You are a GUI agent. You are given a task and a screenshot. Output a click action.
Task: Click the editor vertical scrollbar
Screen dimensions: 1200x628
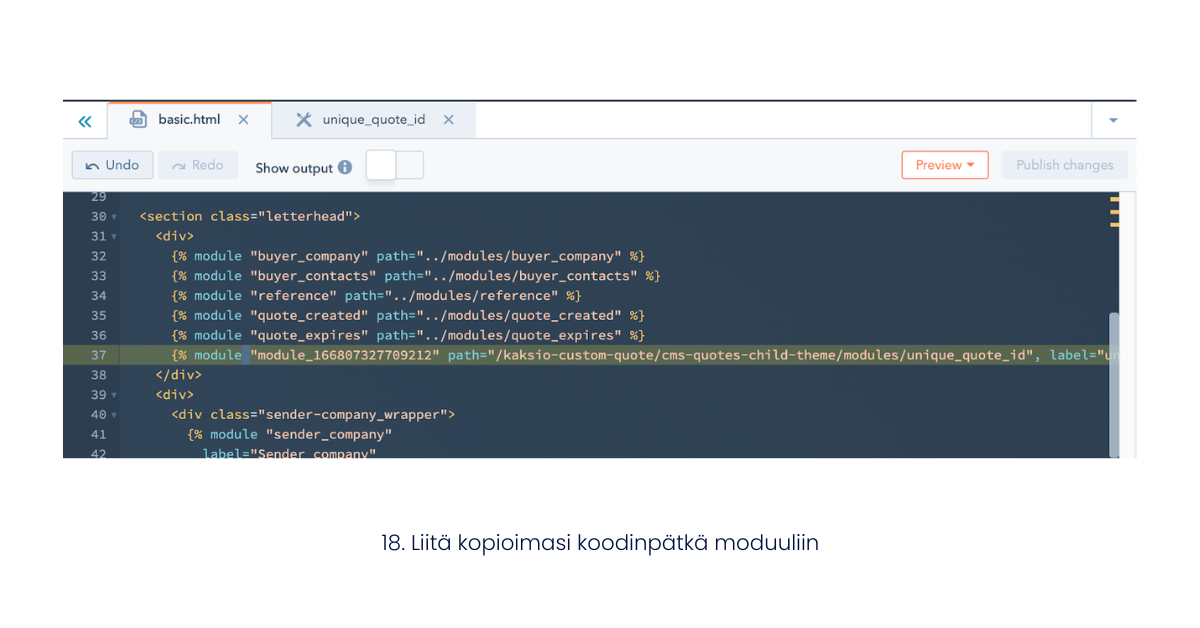click(1114, 385)
